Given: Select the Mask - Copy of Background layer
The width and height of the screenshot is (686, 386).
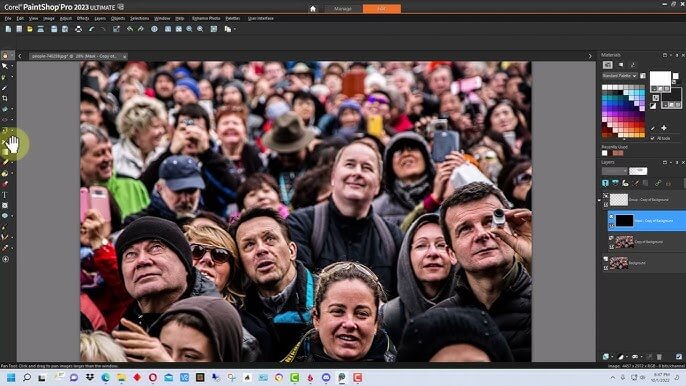Looking at the screenshot, I should pyautogui.click(x=647, y=221).
